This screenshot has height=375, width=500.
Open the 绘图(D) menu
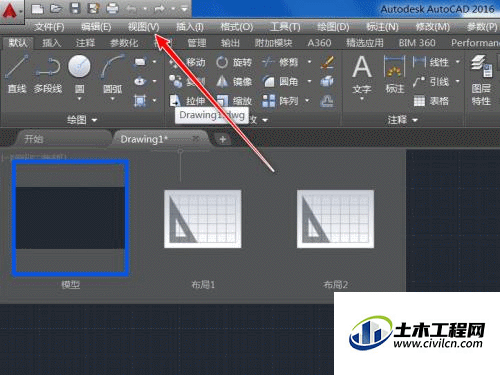pyautogui.click(x=333, y=27)
